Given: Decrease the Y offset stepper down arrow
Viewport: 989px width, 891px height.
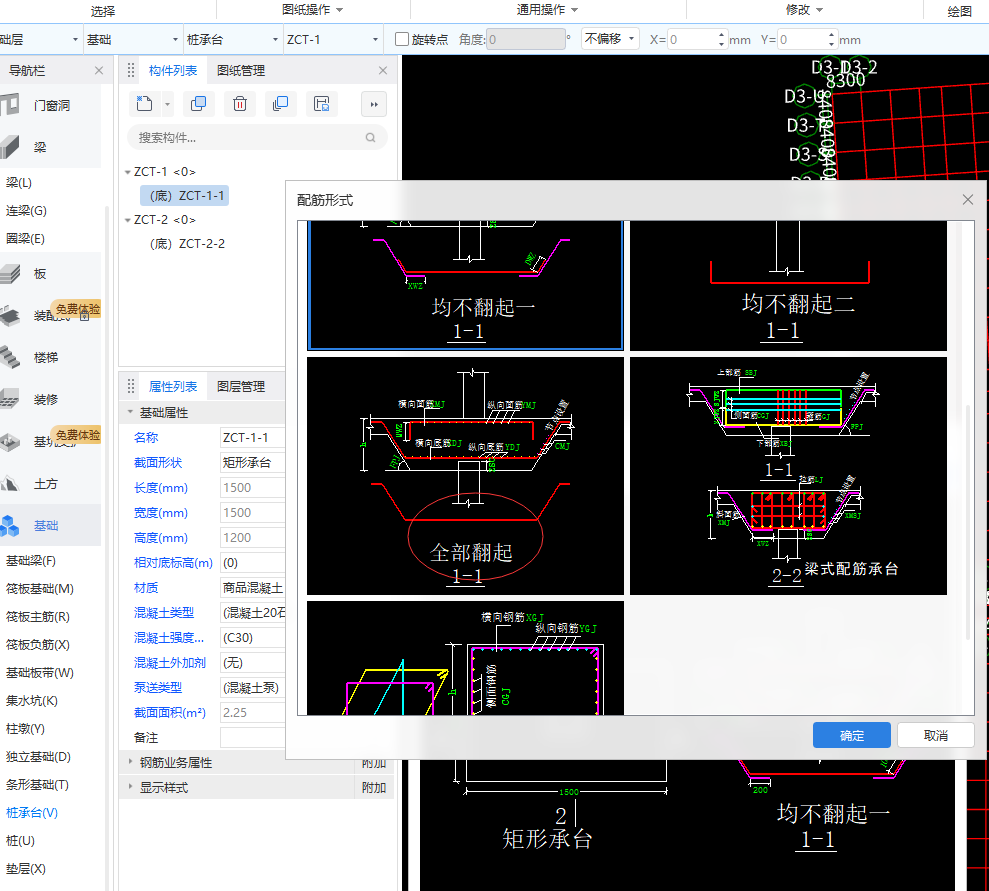Looking at the screenshot, I should 831,44.
